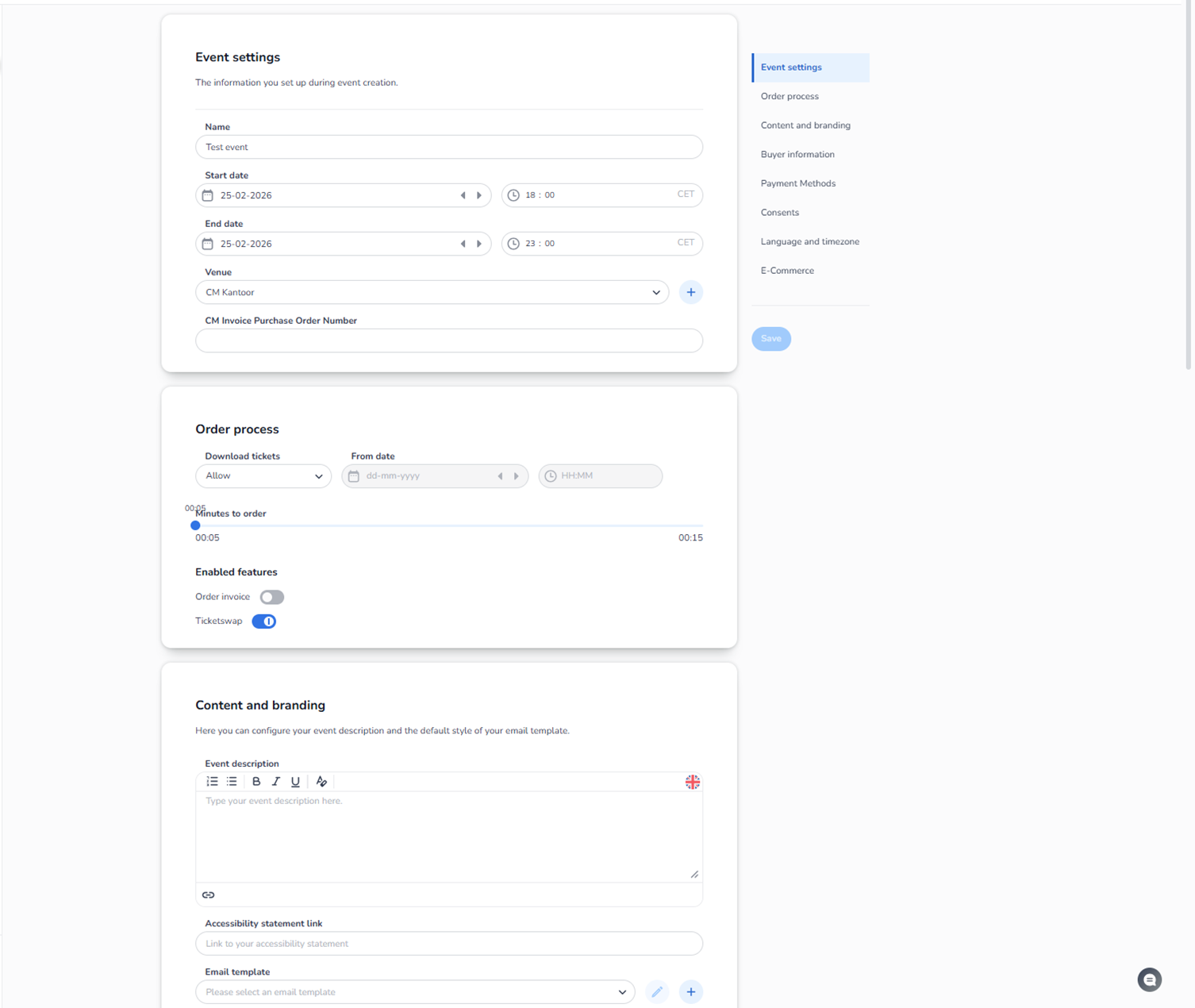Click the clear formatting icon
Screen dimensions: 1195x1008
pos(321,782)
